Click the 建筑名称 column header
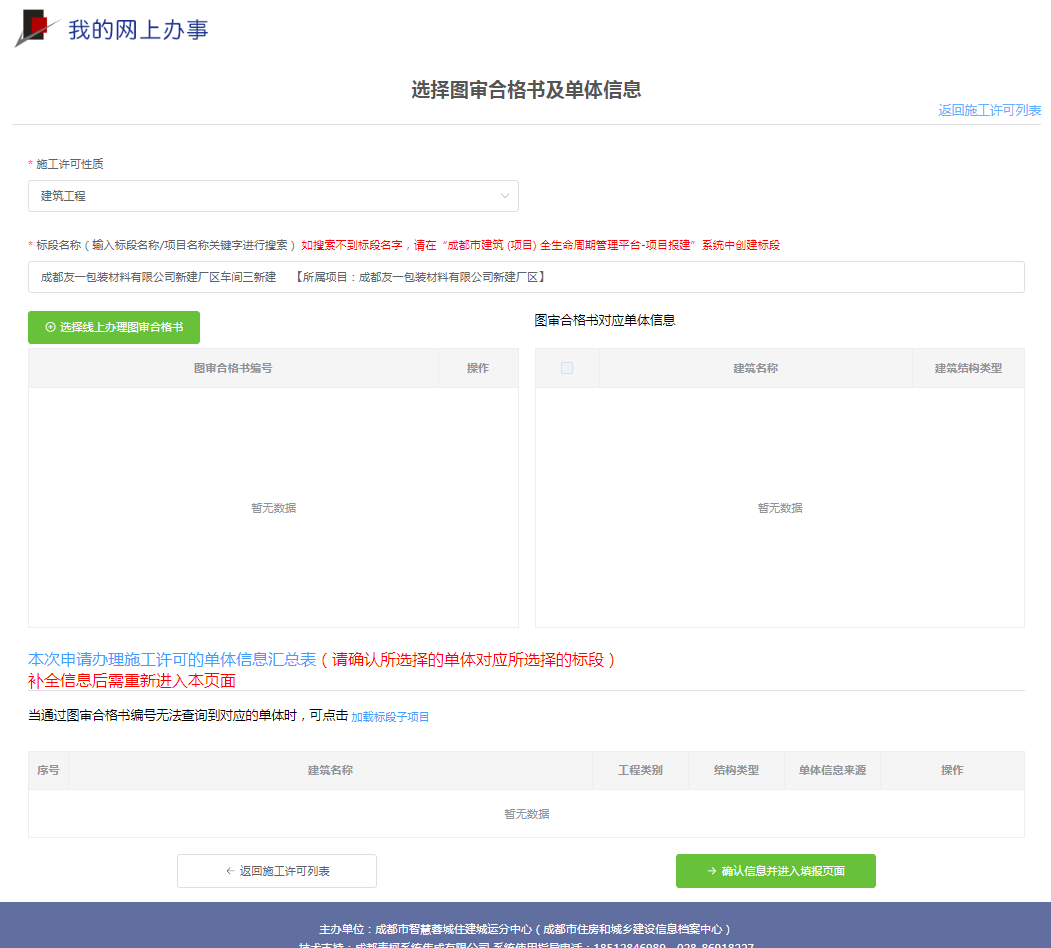Screen dimensions: 1051x948 (x=753, y=368)
